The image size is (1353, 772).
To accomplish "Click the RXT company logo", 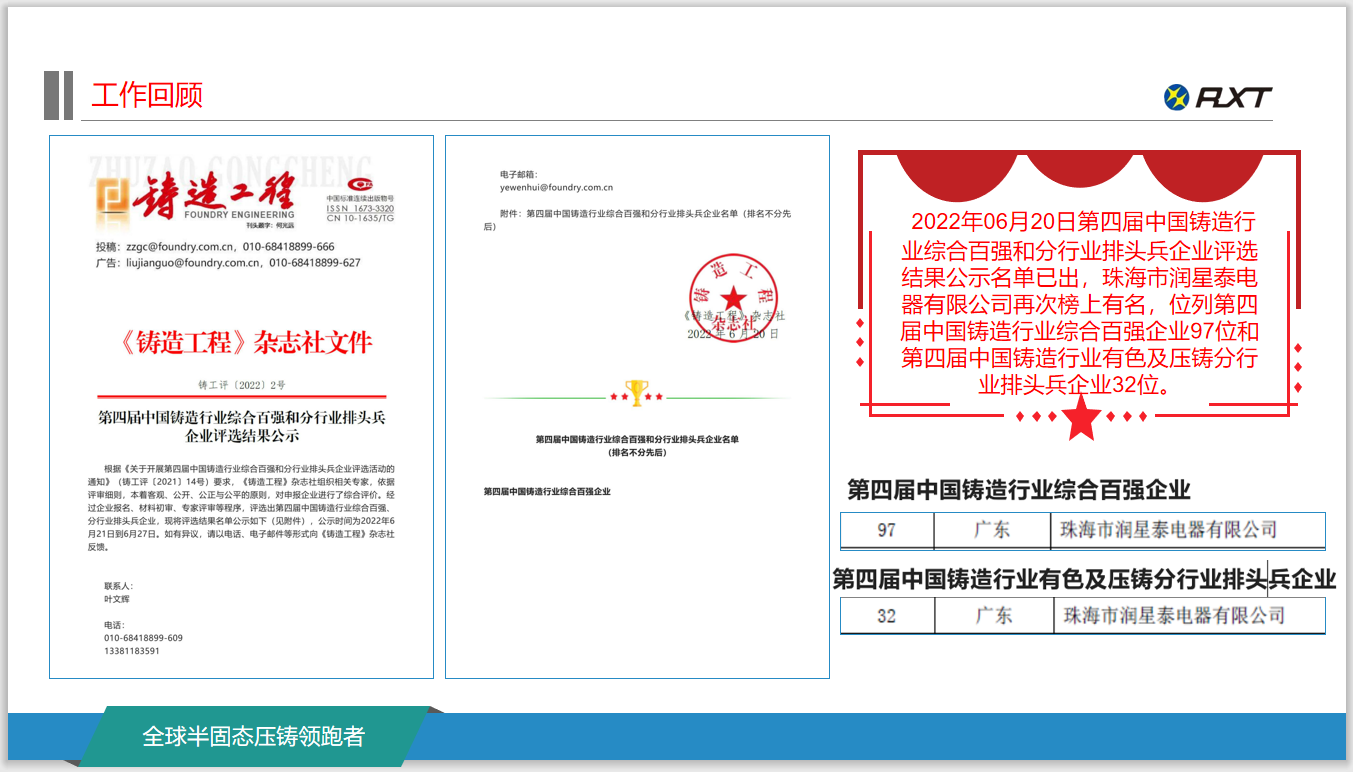I will coord(1217,97).
